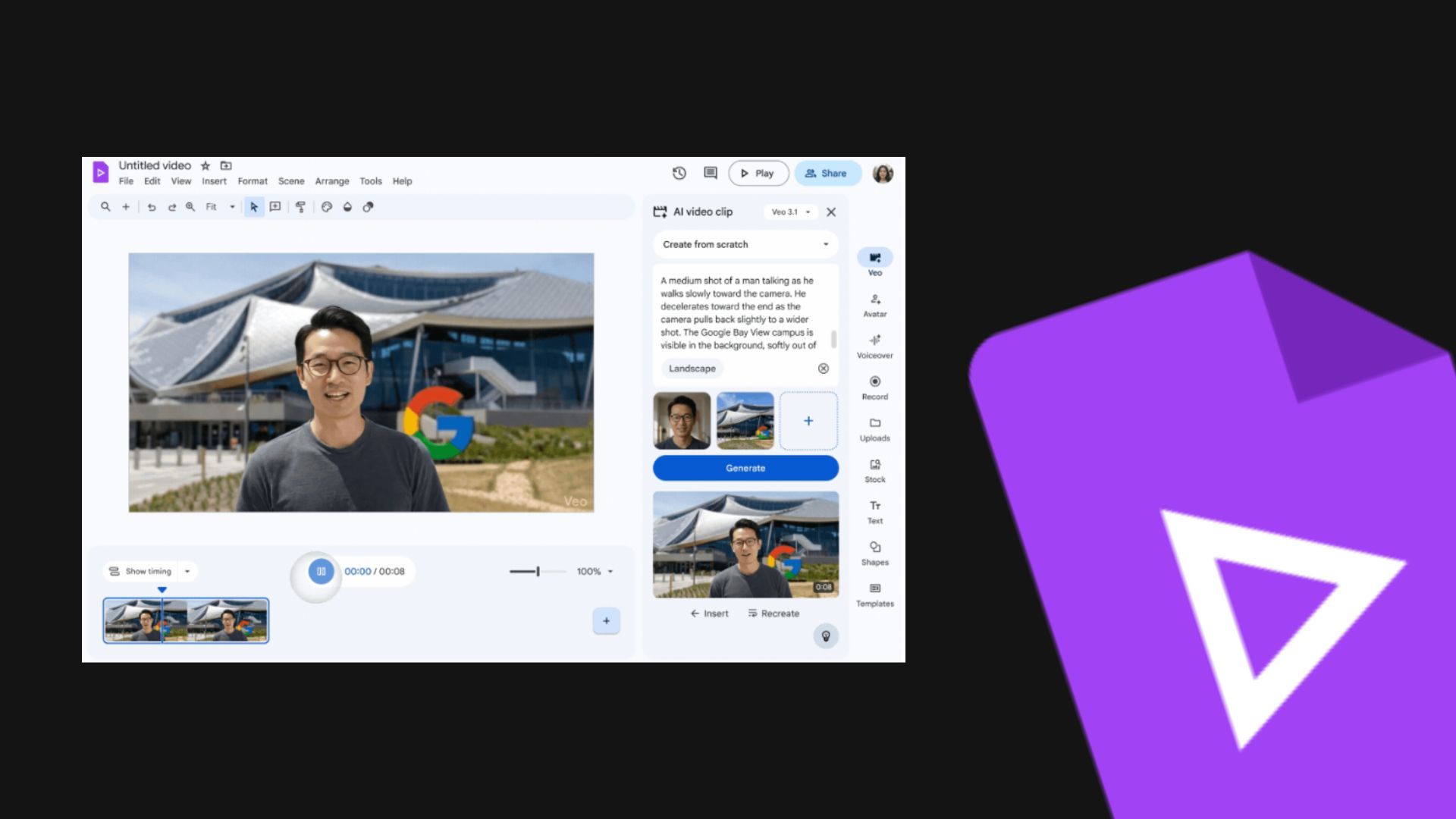
Task: Open the theme palette icon
Action: [327, 207]
